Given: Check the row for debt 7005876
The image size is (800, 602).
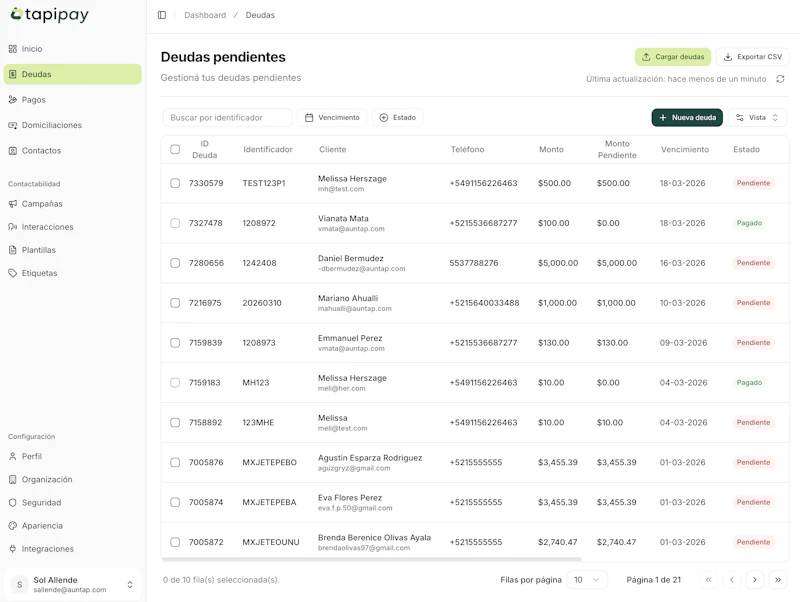Looking at the screenshot, I should tap(175, 462).
